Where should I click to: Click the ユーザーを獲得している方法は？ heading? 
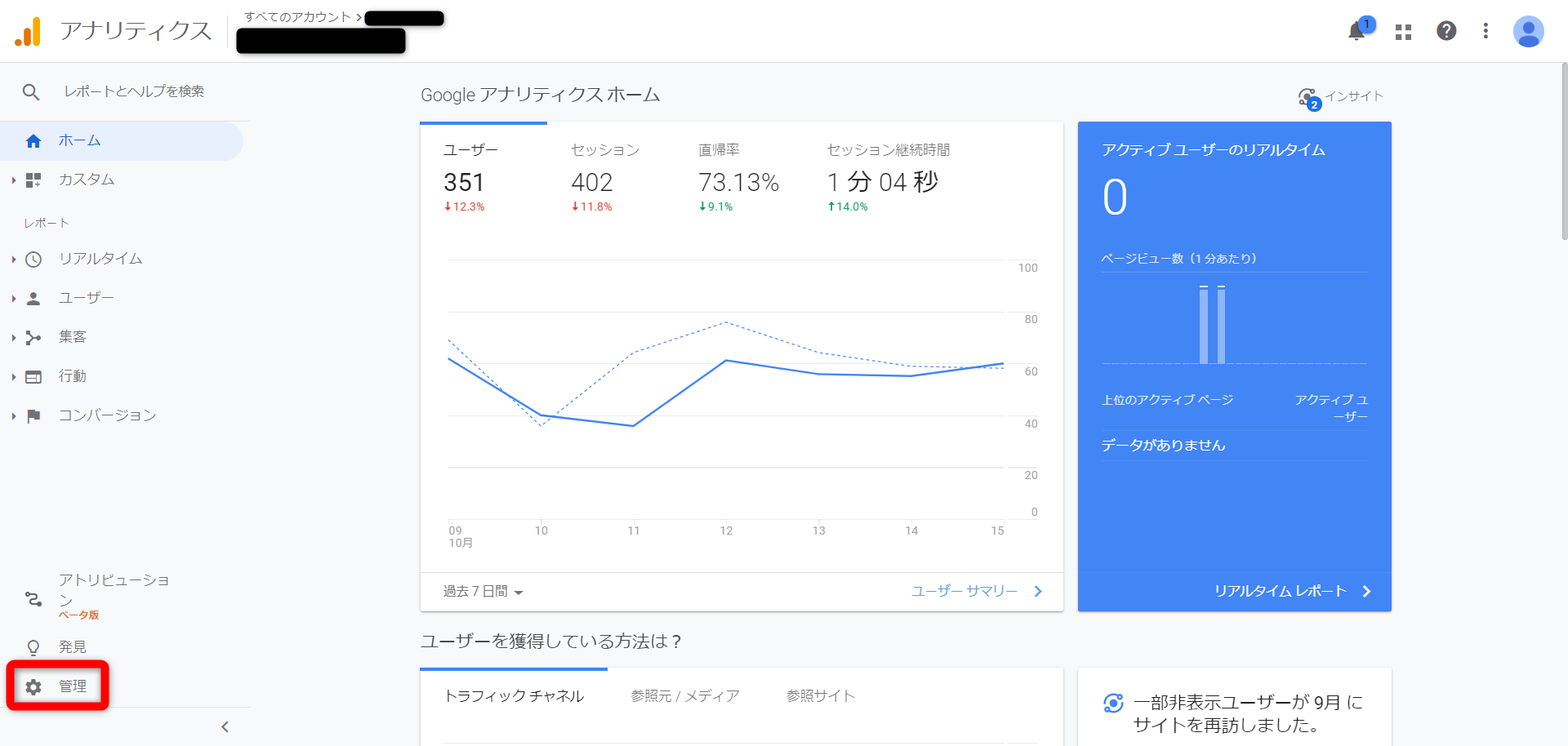pyautogui.click(x=551, y=642)
